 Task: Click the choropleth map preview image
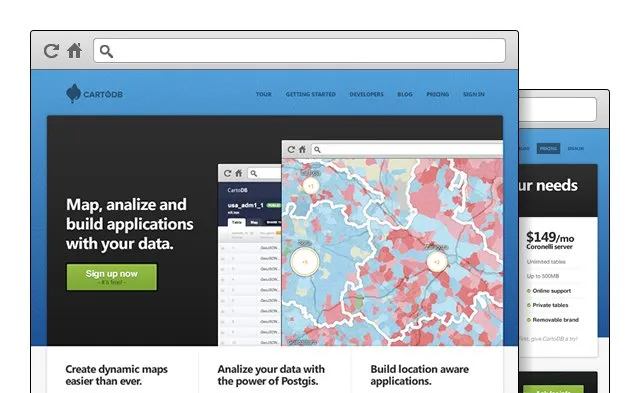(392, 252)
